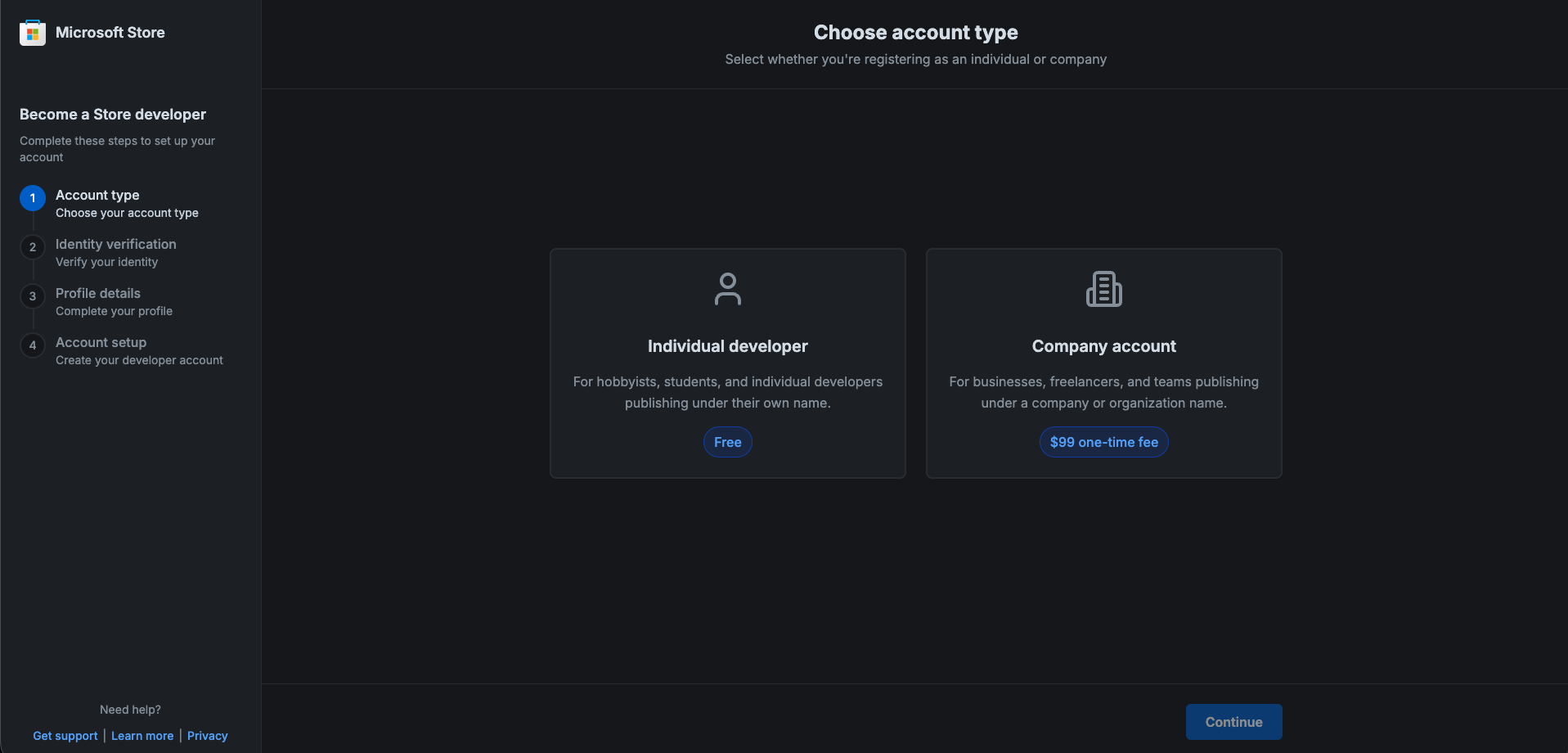Click the building icon on Company account card
The height and width of the screenshot is (753, 1568).
1104,289
